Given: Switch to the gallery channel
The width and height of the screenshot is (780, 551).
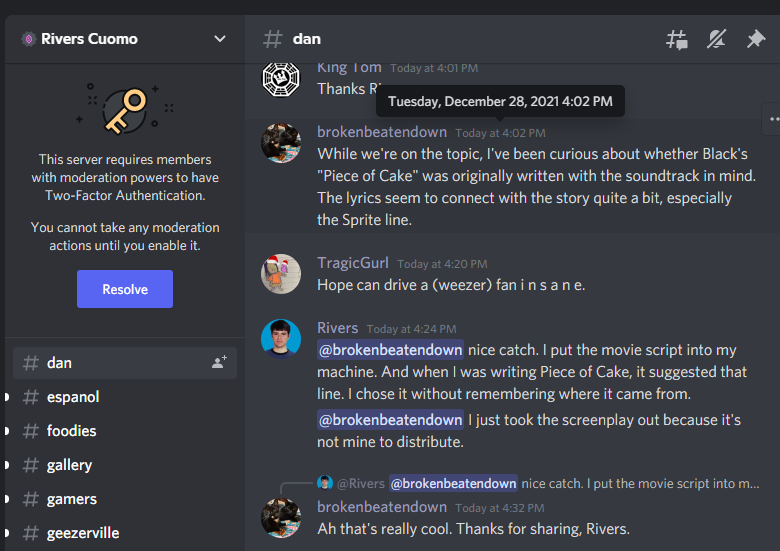Looking at the screenshot, I should tap(69, 465).
